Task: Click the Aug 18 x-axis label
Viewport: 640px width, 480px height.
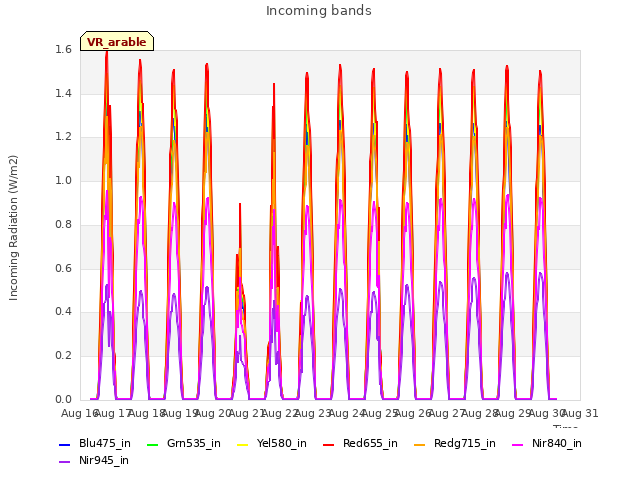Action: coord(147,413)
